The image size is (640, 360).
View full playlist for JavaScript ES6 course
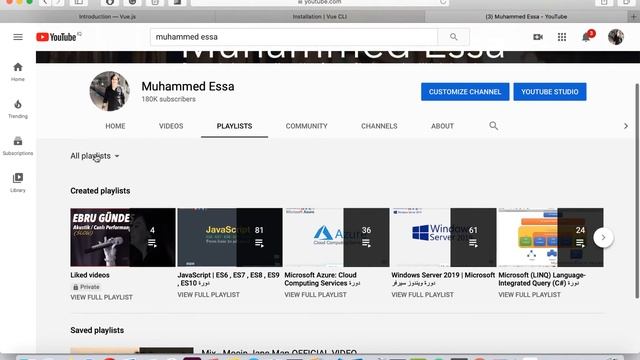pyautogui.click(x=208, y=295)
